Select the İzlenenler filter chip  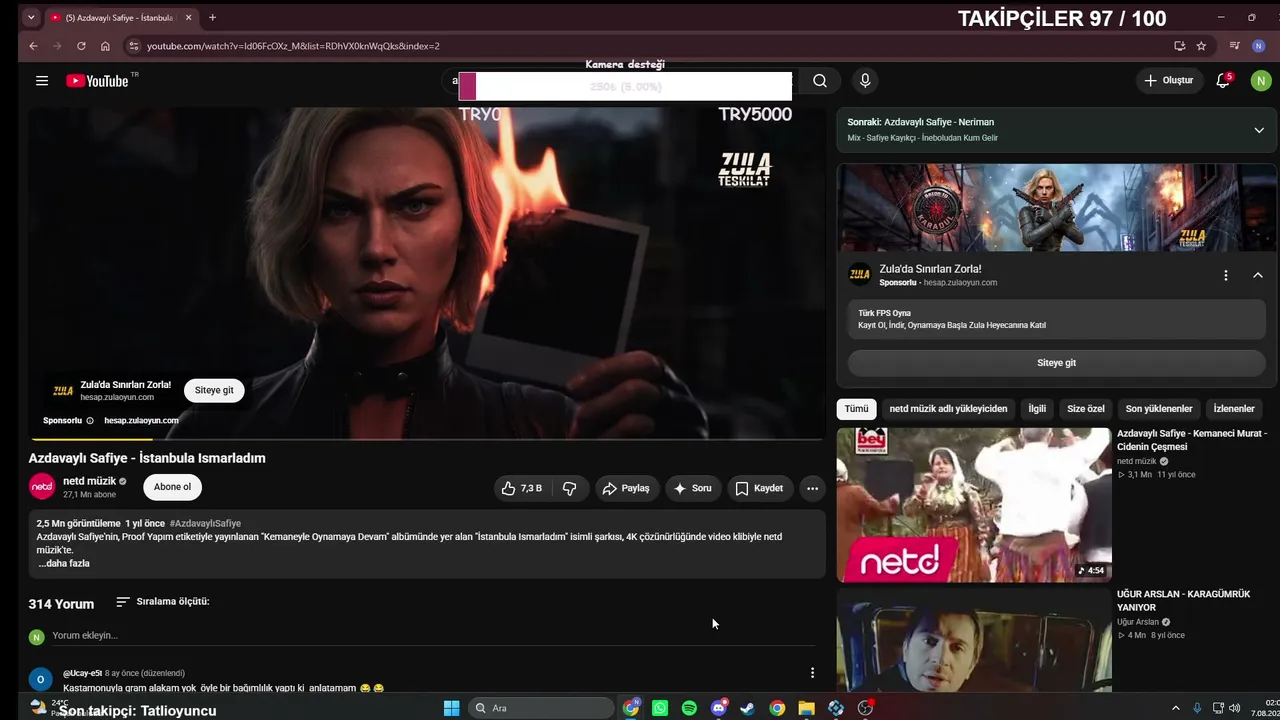(1234, 409)
